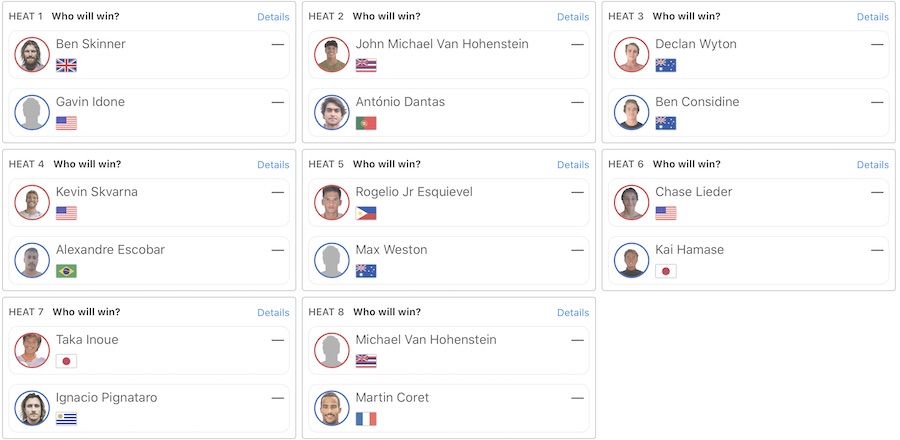Screen dimensions: 900x440
Task: Click the Brazil flag under Alexandre Escobar
Action: coord(66,271)
